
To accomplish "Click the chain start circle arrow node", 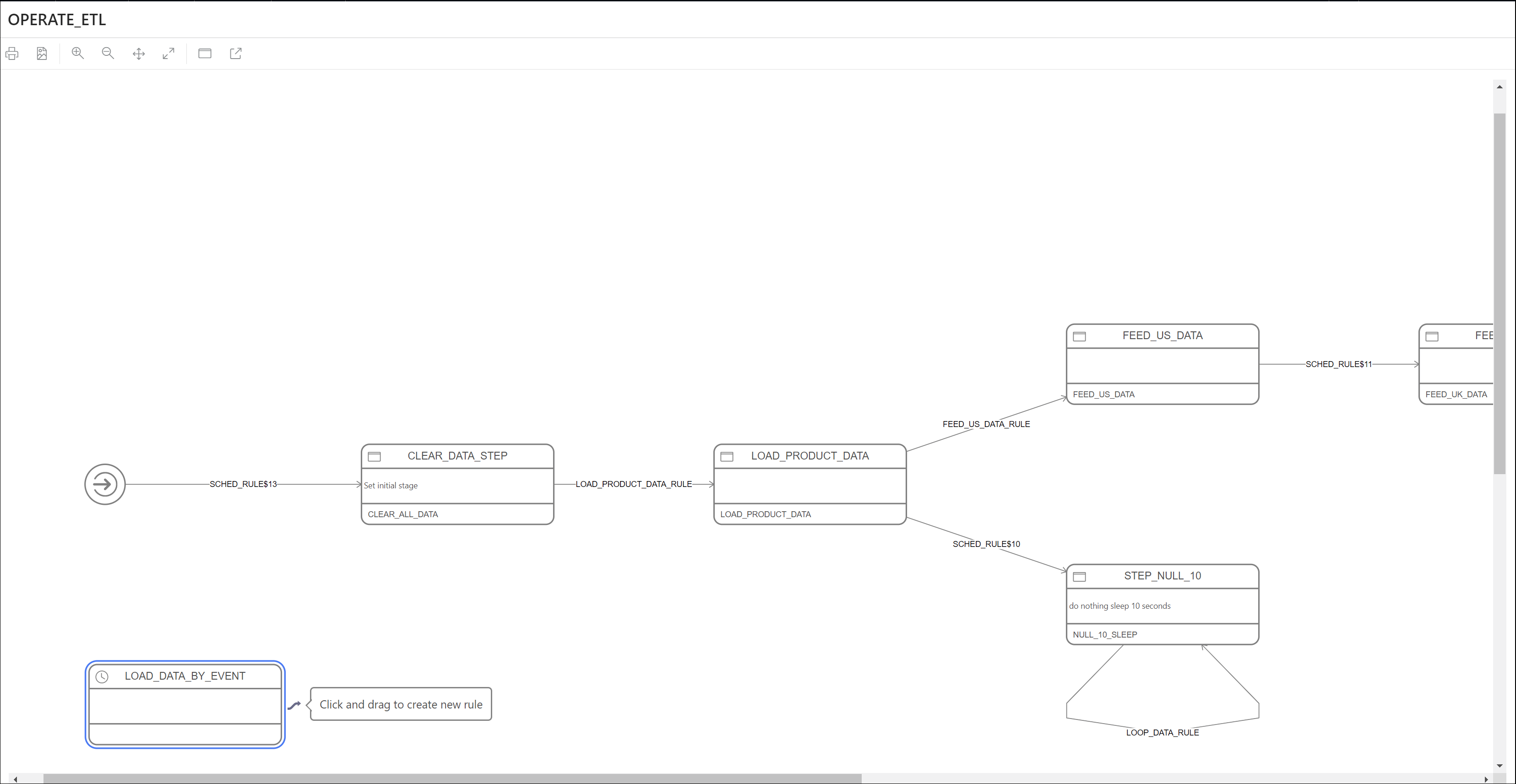I will tap(105, 484).
